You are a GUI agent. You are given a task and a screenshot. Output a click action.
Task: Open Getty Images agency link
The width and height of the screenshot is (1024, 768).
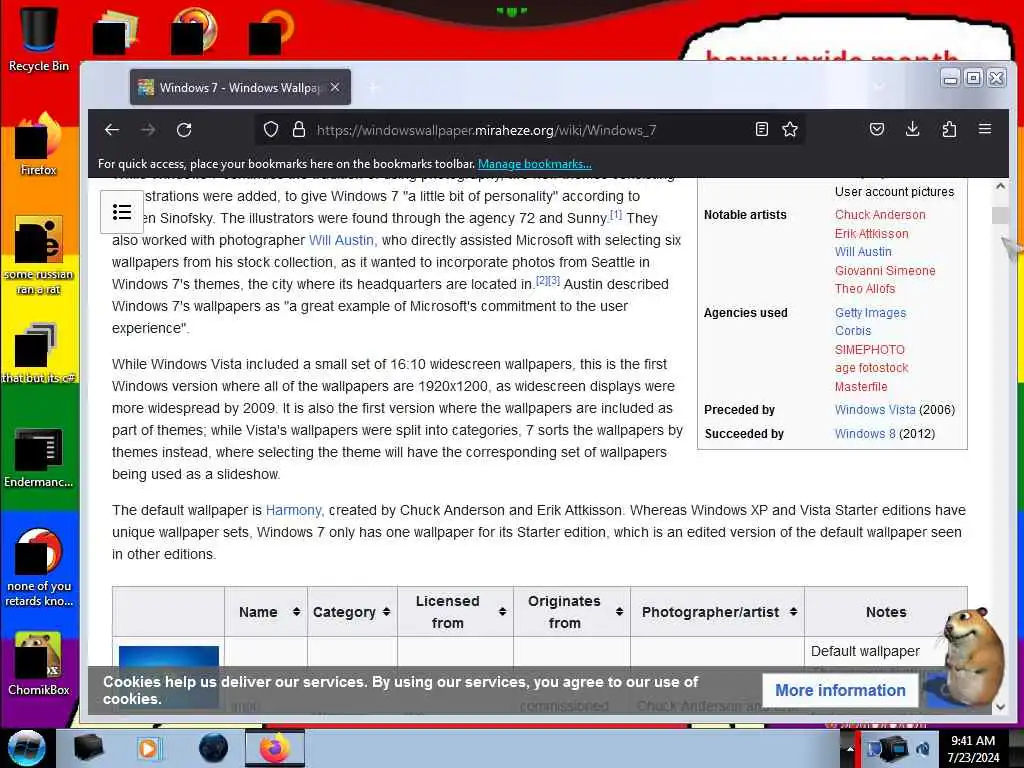pos(870,313)
